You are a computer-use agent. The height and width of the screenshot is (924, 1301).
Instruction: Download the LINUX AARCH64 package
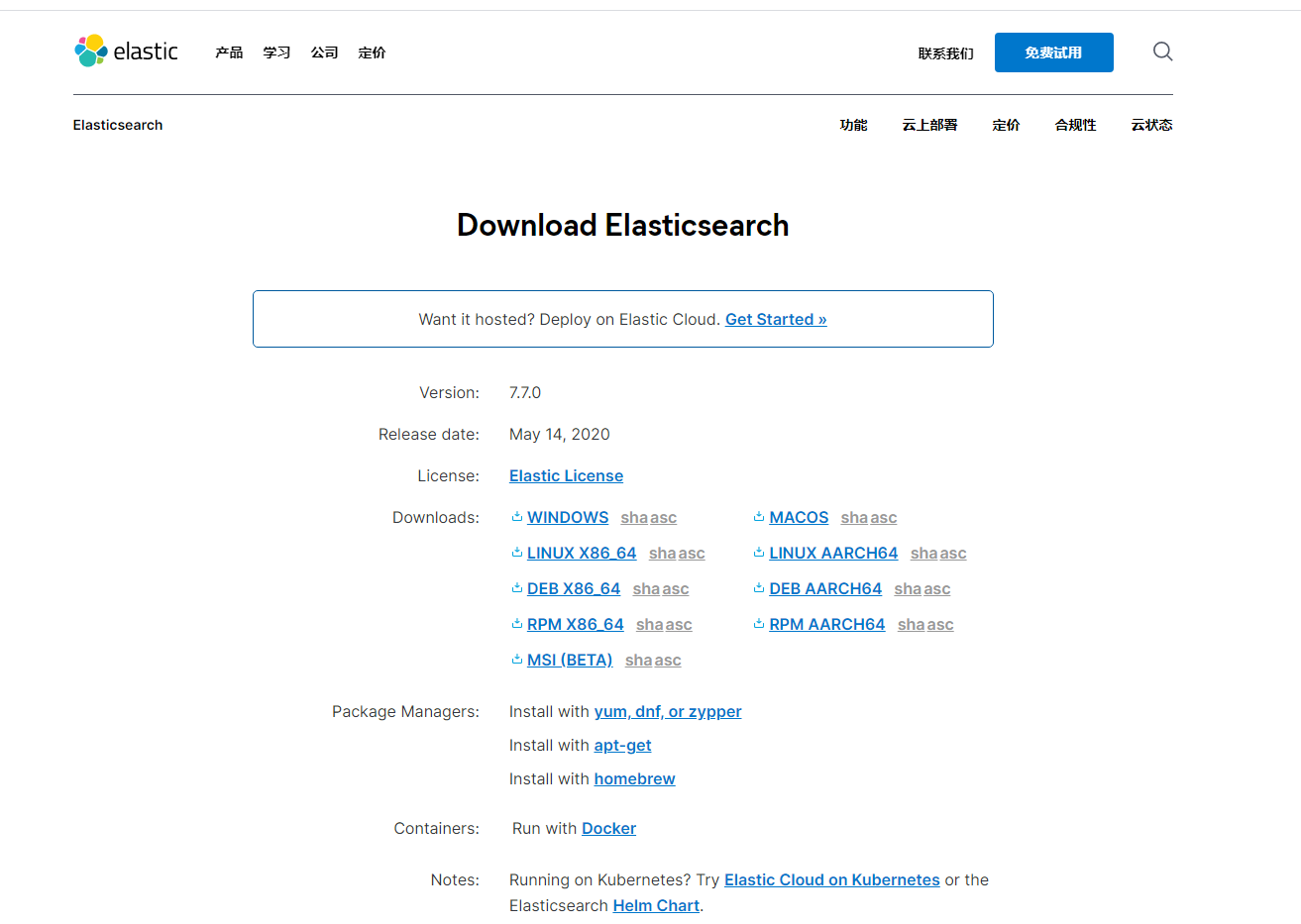point(833,553)
